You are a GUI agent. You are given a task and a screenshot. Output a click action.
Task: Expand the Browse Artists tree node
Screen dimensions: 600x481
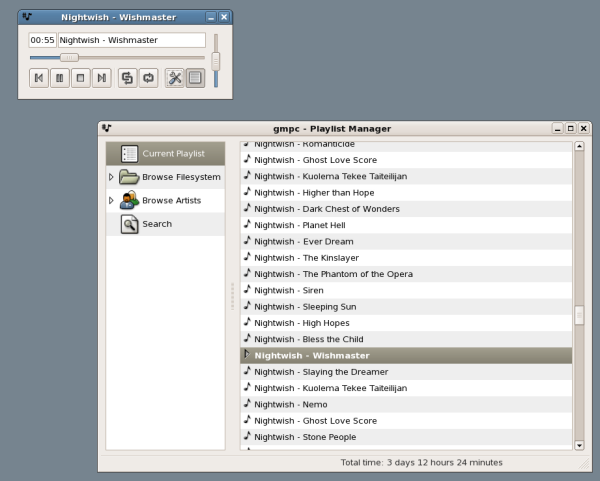(112, 201)
